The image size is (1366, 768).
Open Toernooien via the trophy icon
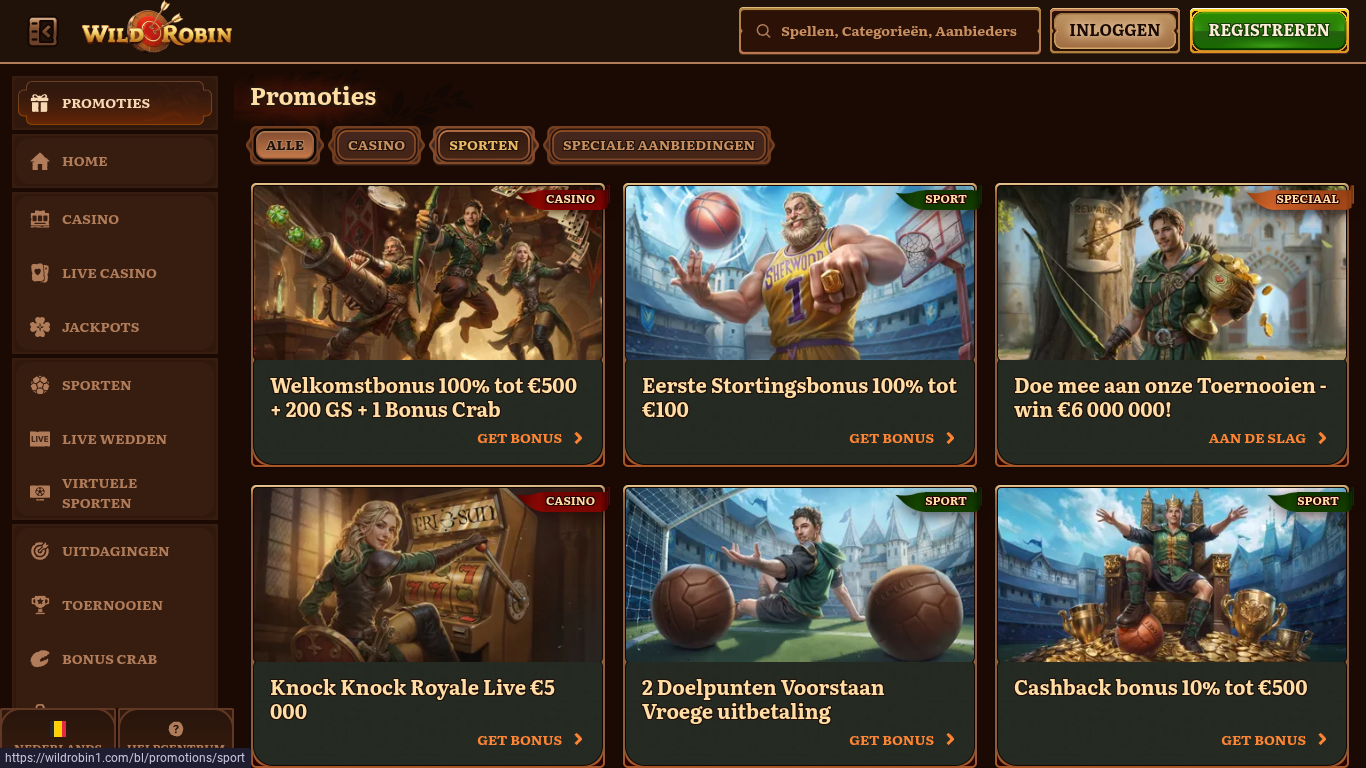40,605
